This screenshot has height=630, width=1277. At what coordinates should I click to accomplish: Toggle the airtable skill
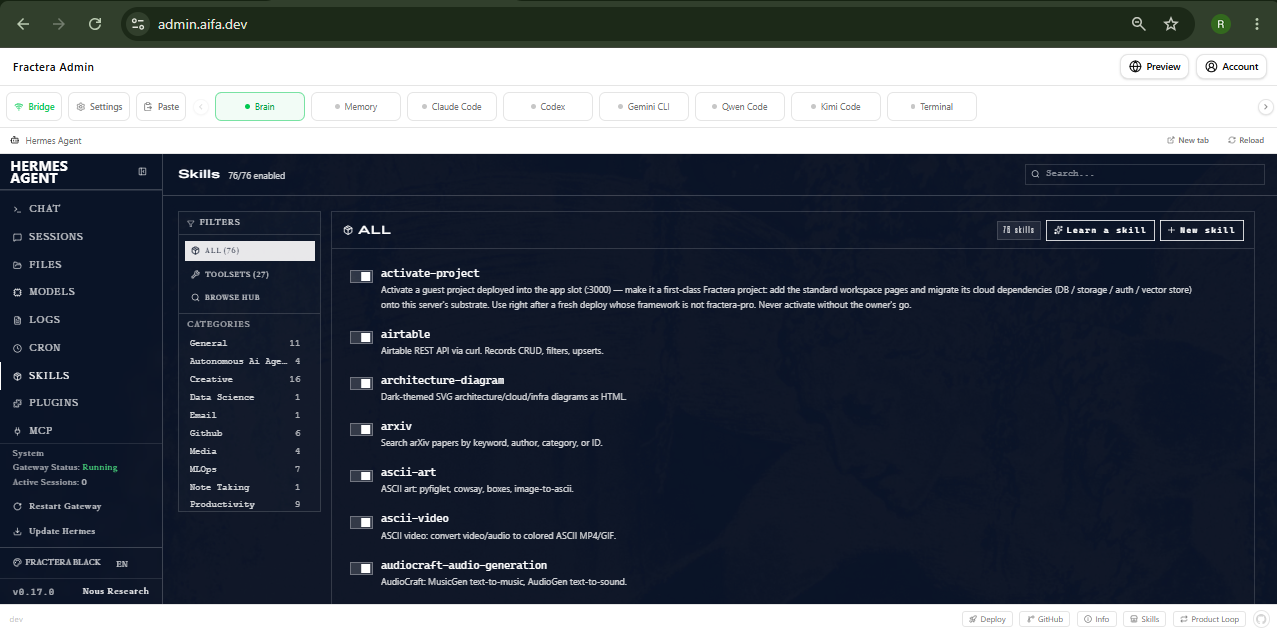point(361,338)
